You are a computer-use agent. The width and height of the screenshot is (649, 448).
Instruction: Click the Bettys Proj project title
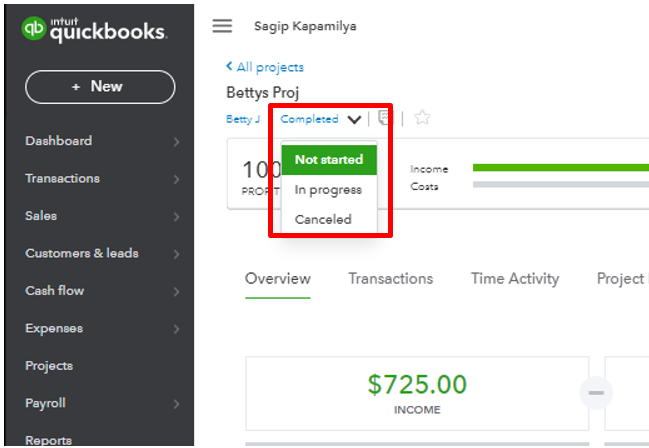(x=262, y=93)
